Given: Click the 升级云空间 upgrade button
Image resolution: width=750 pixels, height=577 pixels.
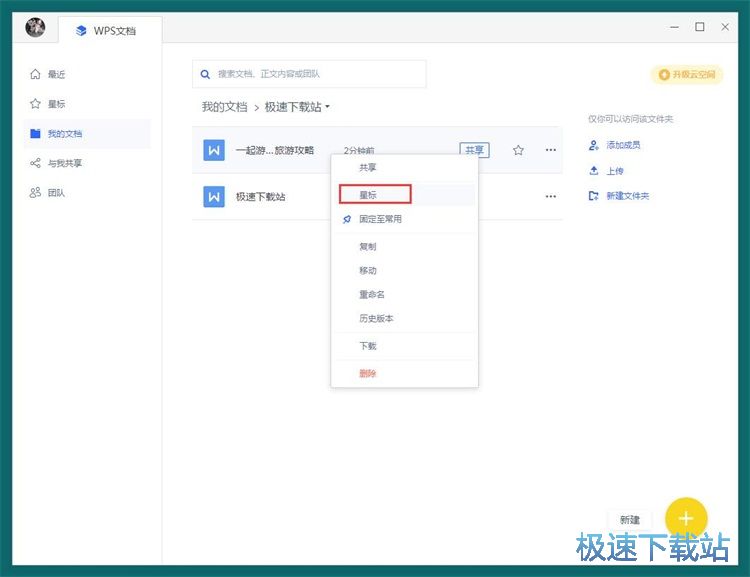Looking at the screenshot, I should (x=687, y=75).
